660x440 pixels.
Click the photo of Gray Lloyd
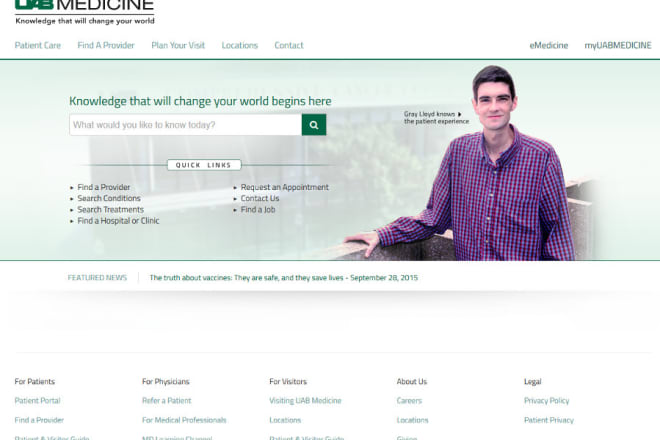(x=497, y=168)
